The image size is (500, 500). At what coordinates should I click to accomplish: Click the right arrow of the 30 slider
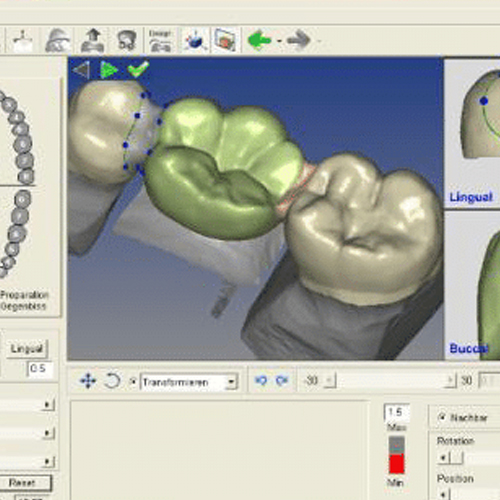click(x=450, y=380)
